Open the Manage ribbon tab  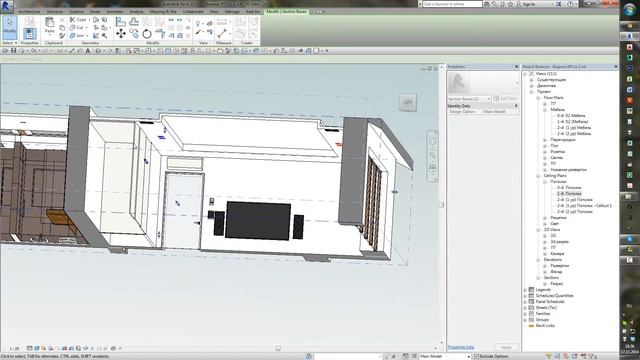pos(232,12)
